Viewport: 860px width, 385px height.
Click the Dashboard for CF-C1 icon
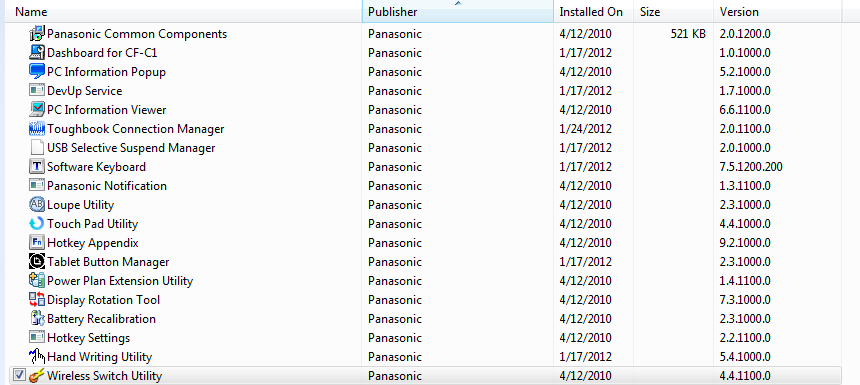coord(37,53)
